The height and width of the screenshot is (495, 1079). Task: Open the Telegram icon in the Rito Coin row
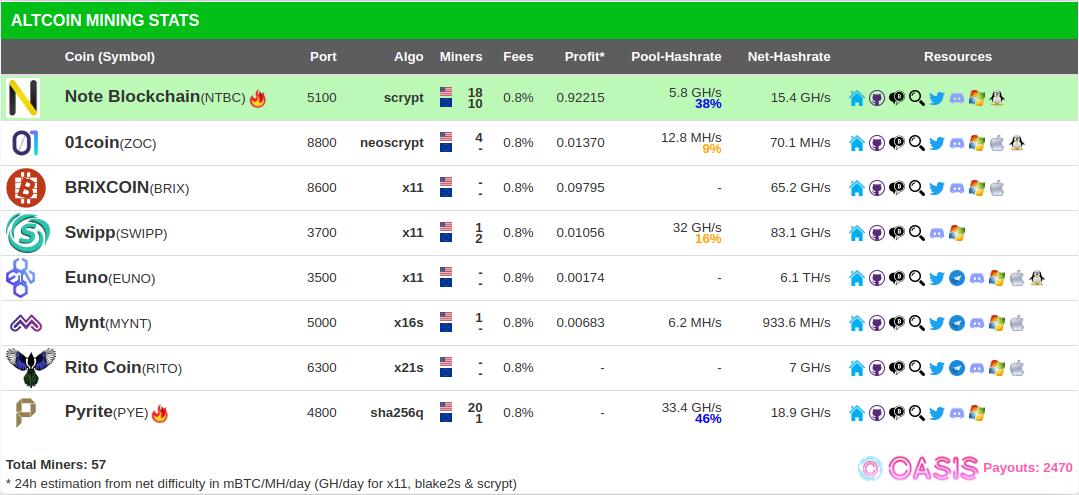[957, 368]
